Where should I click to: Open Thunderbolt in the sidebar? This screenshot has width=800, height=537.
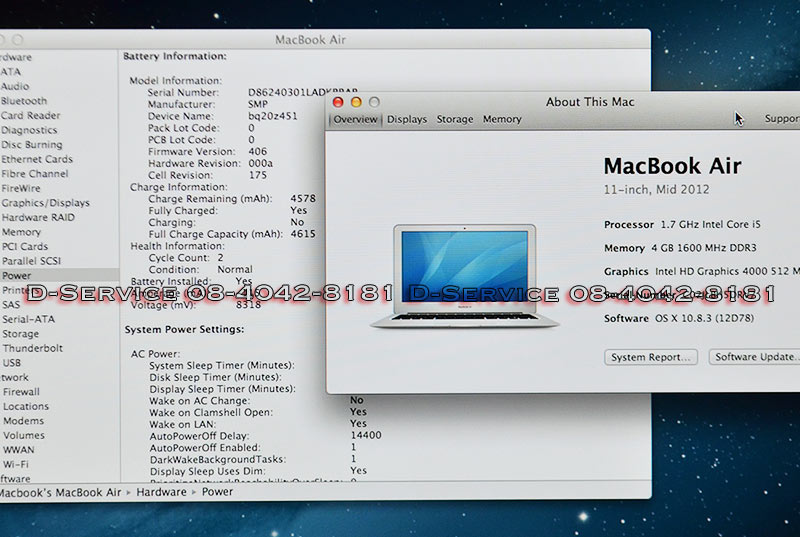tap(33, 348)
